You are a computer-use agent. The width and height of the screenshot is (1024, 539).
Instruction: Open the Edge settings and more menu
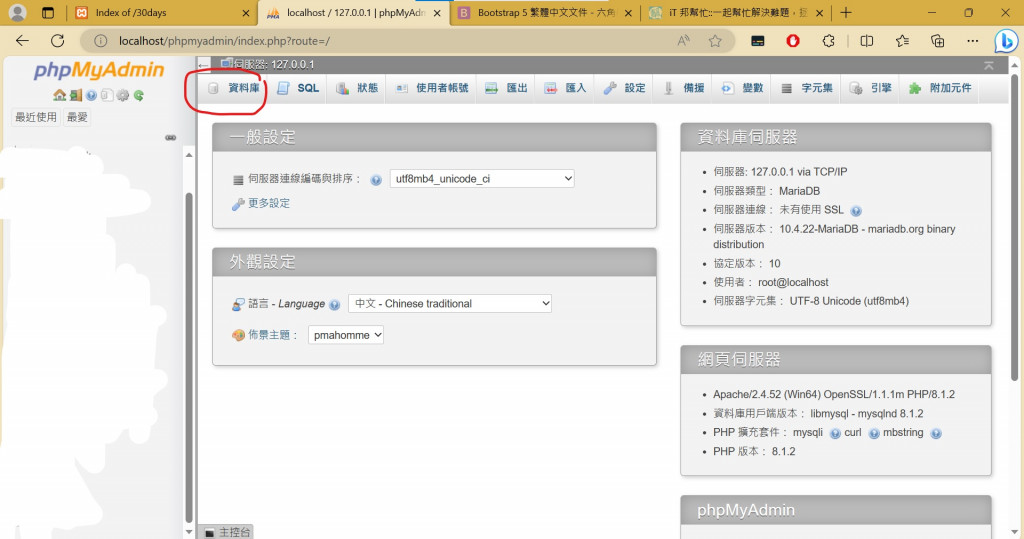click(972, 41)
